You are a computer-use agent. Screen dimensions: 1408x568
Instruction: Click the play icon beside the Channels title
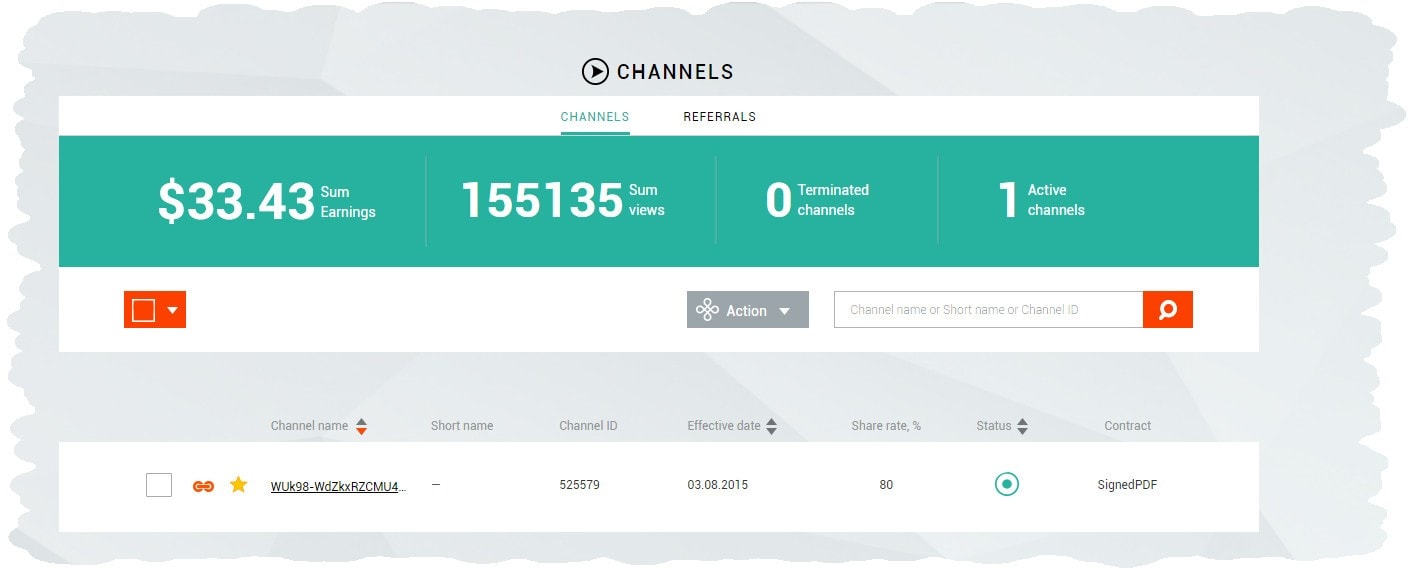[x=595, y=72]
